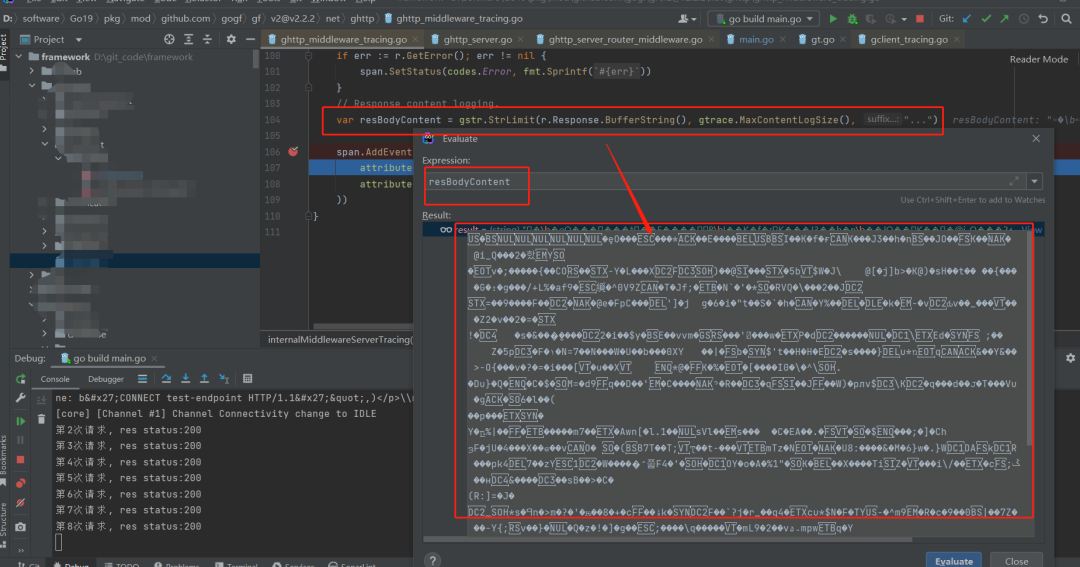This screenshot has width=1080, height=567.
Task: Enable Reader Mode in editor
Action: (x=1039, y=59)
